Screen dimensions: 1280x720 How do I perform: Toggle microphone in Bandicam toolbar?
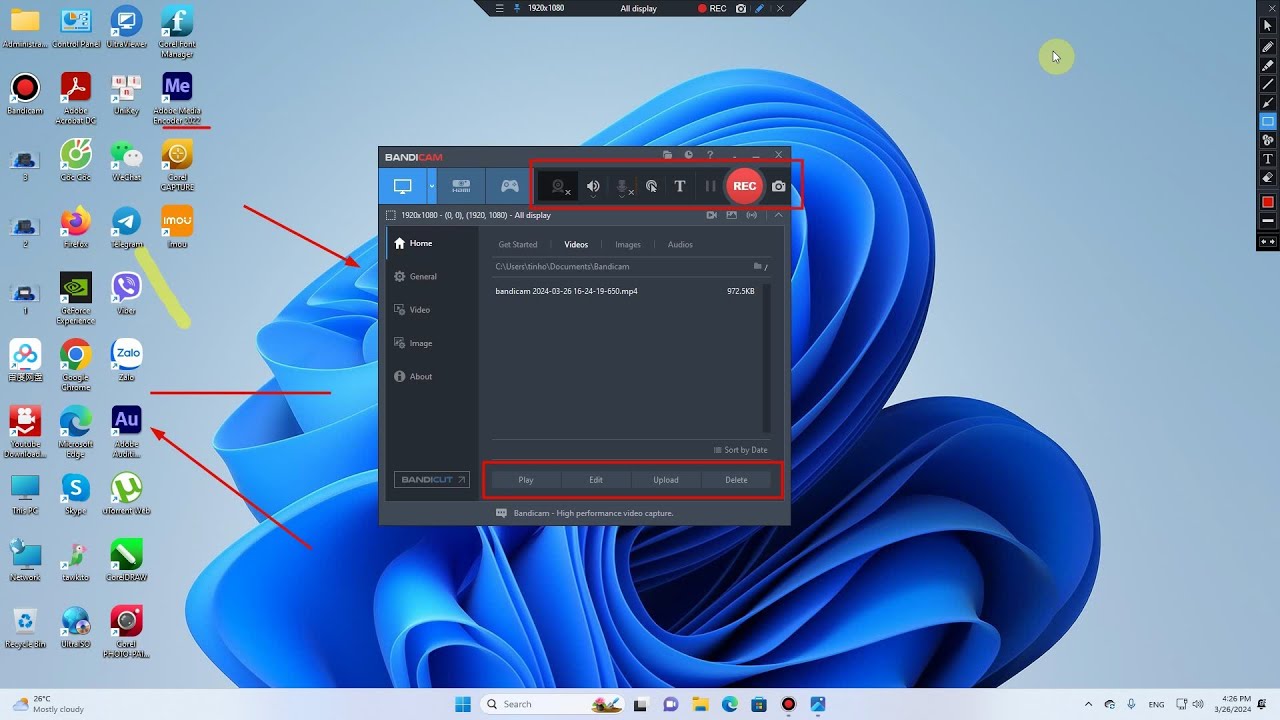click(x=622, y=186)
